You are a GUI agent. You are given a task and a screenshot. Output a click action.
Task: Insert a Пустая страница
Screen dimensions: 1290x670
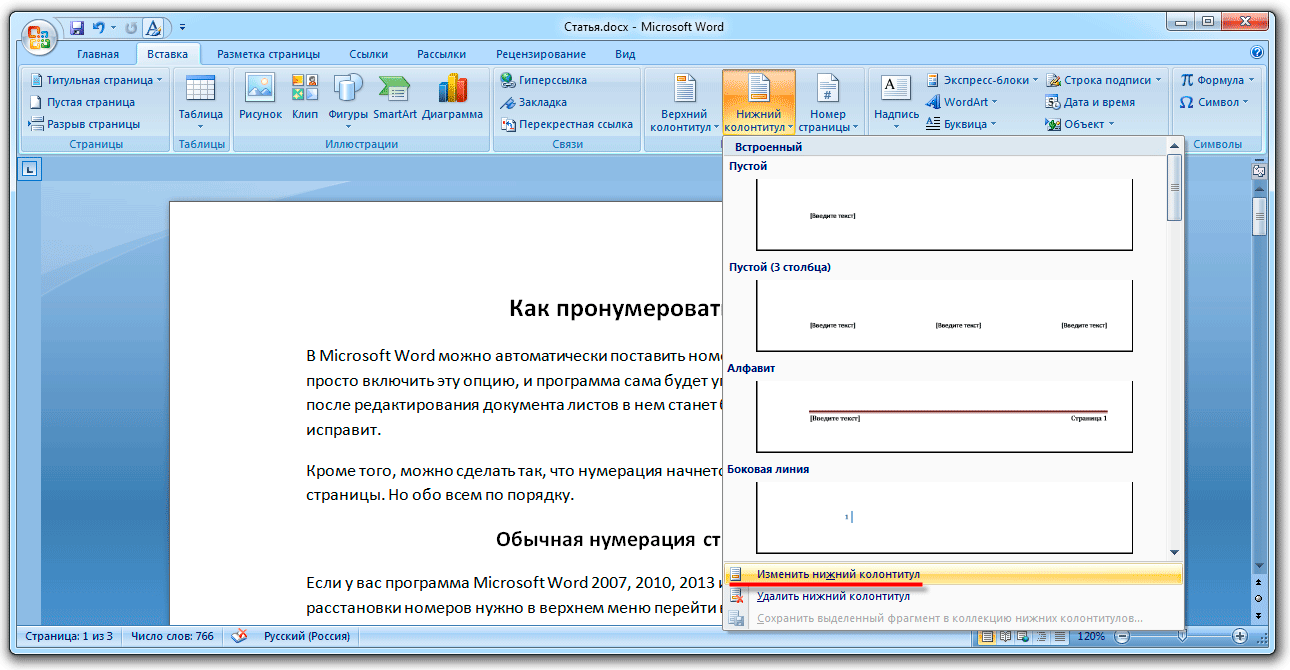(82, 102)
